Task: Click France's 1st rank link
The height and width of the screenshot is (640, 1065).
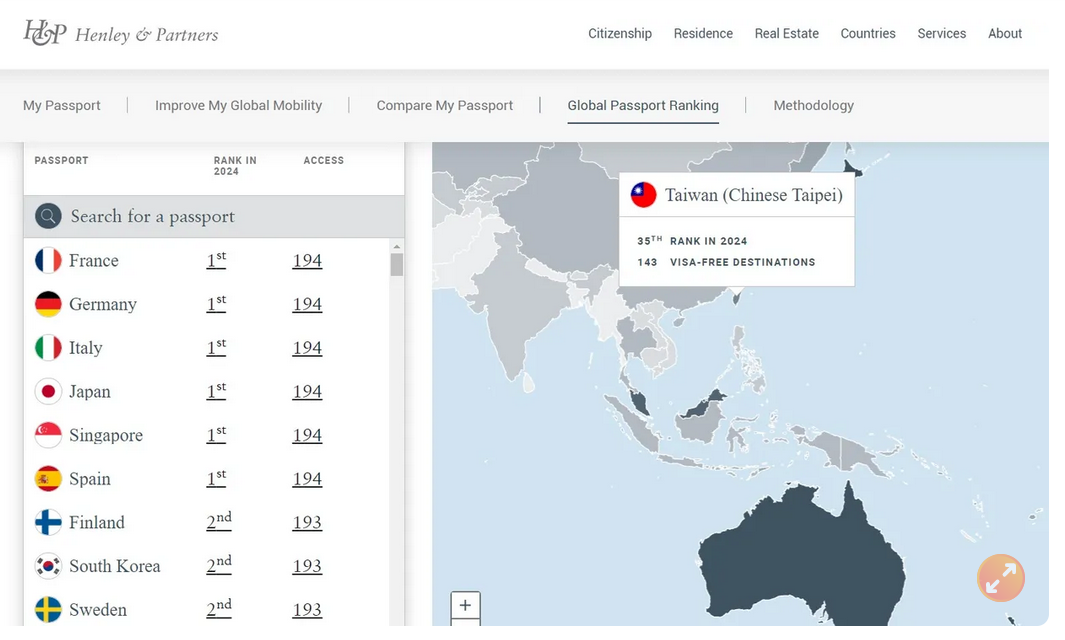Action: 216,260
